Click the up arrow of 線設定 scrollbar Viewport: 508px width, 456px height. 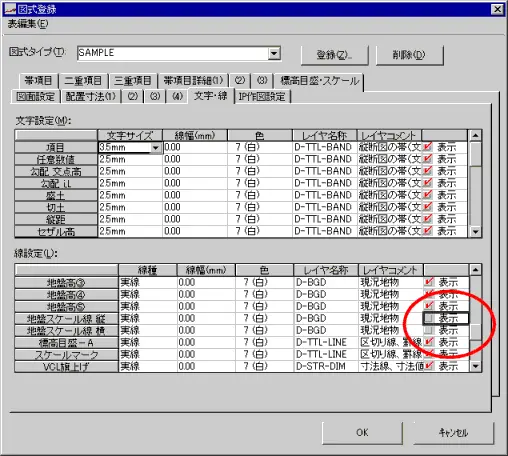point(475,269)
